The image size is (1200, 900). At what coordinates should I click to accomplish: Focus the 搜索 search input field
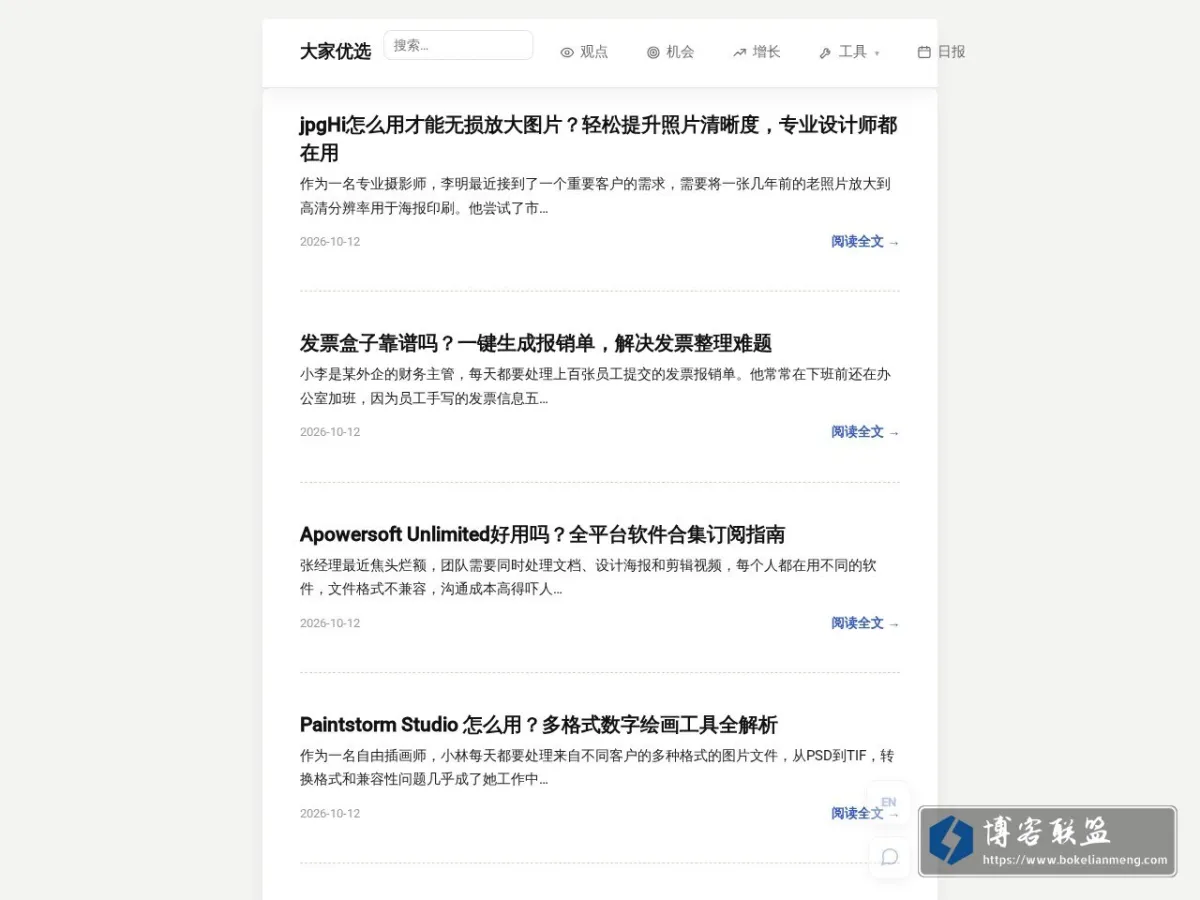[x=458, y=45]
